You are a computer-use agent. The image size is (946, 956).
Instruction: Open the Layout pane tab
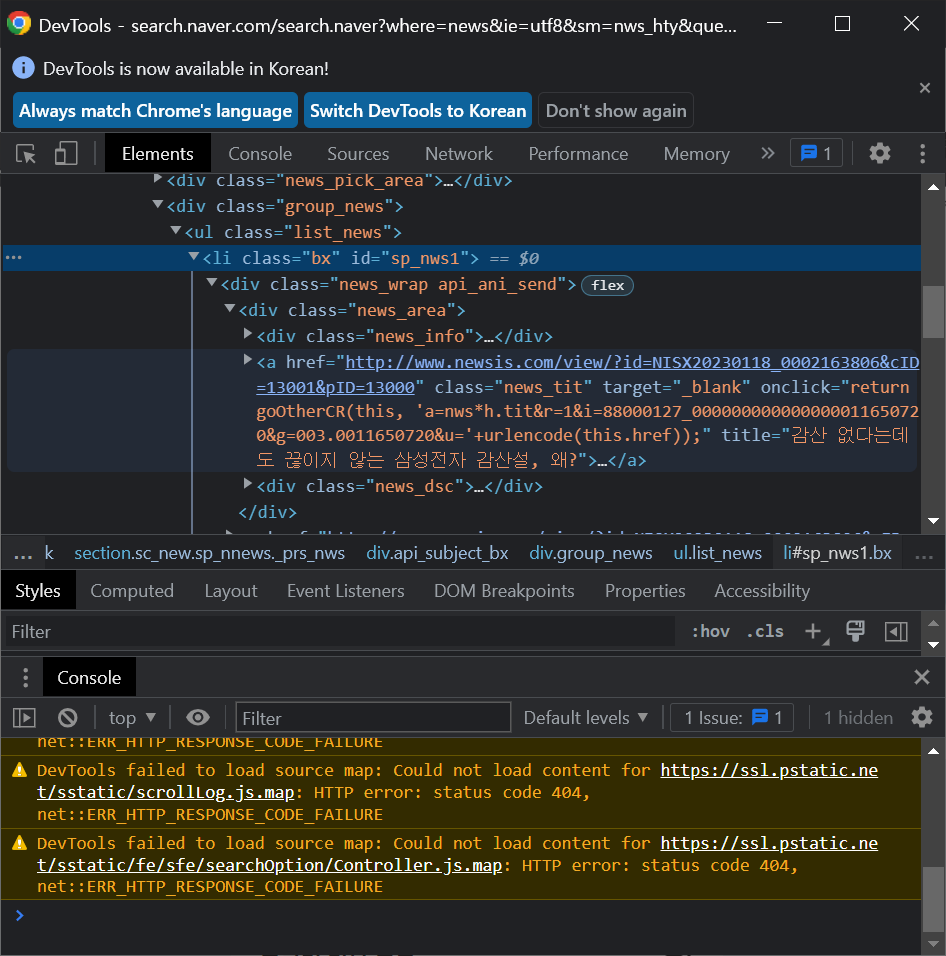click(x=230, y=591)
